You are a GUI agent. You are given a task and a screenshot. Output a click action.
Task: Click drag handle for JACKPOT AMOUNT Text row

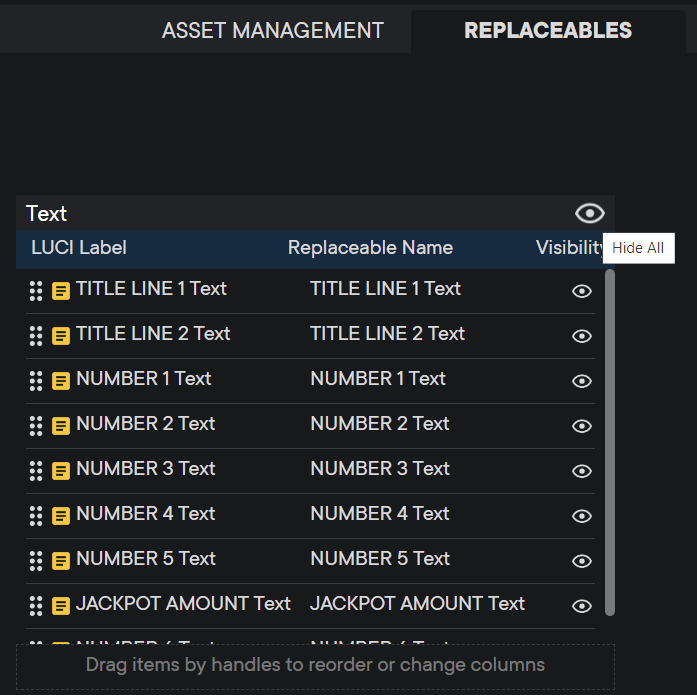(36, 606)
